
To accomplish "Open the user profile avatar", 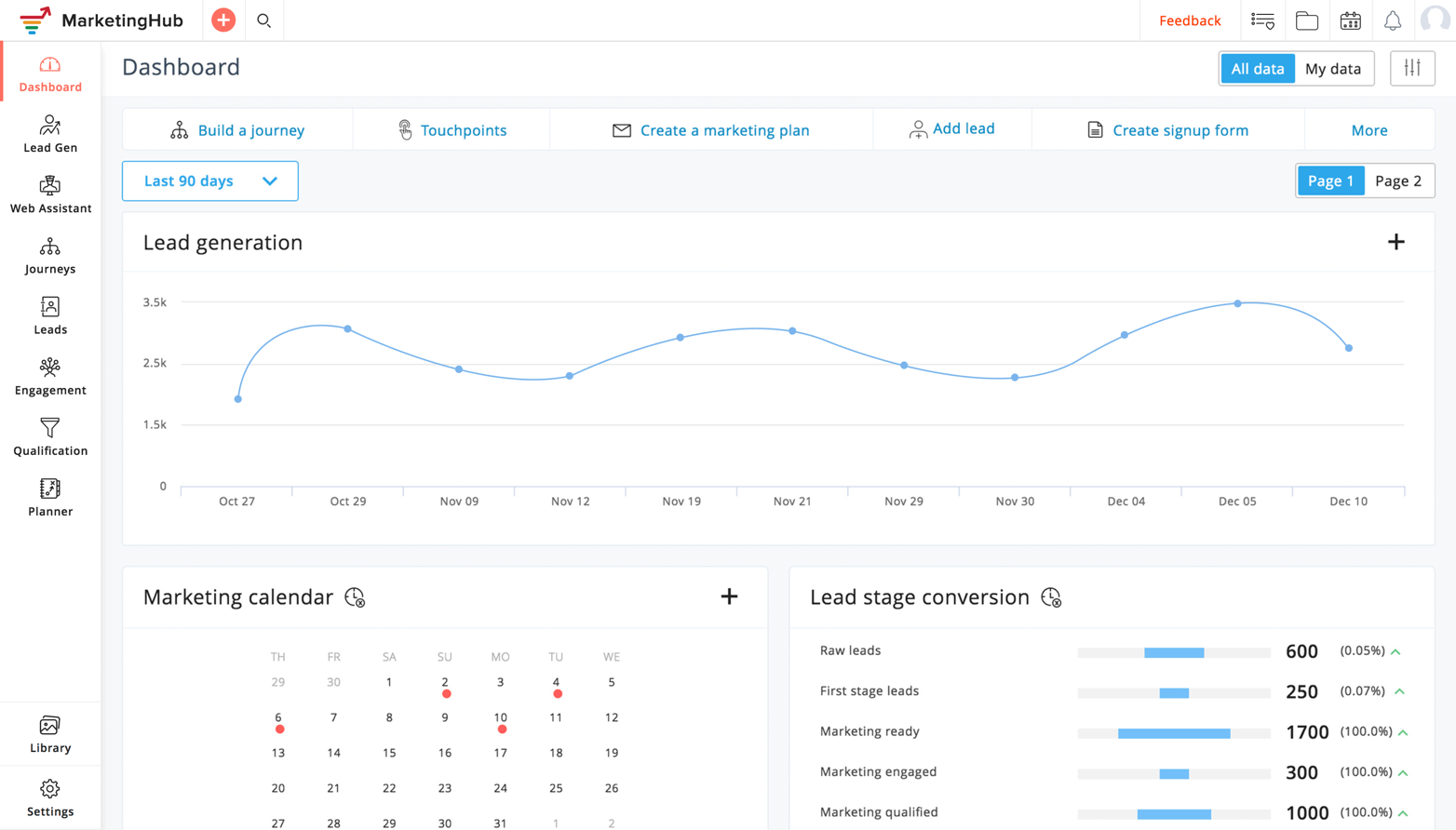I will [x=1436, y=20].
